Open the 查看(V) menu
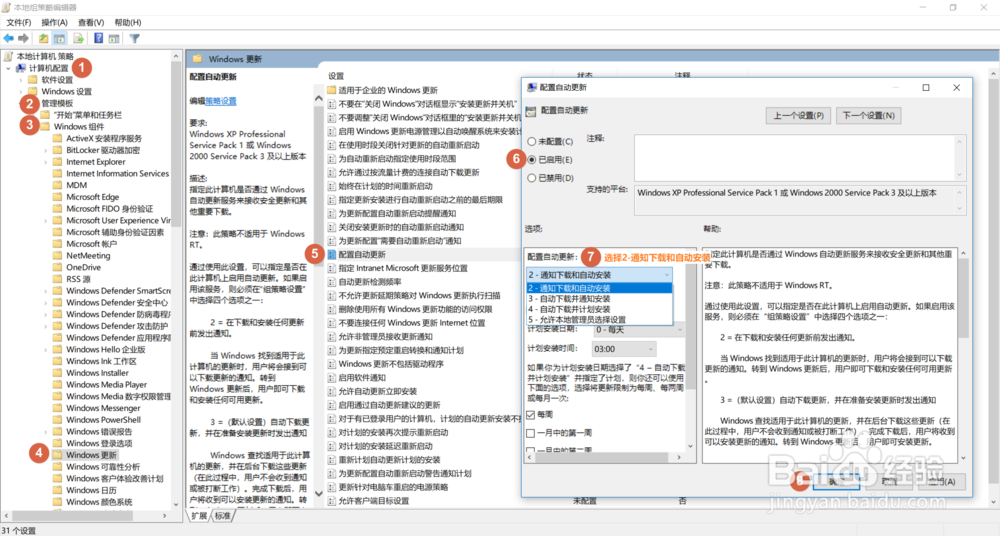The width and height of the screenshot is (1000, 536). [91, 22]
